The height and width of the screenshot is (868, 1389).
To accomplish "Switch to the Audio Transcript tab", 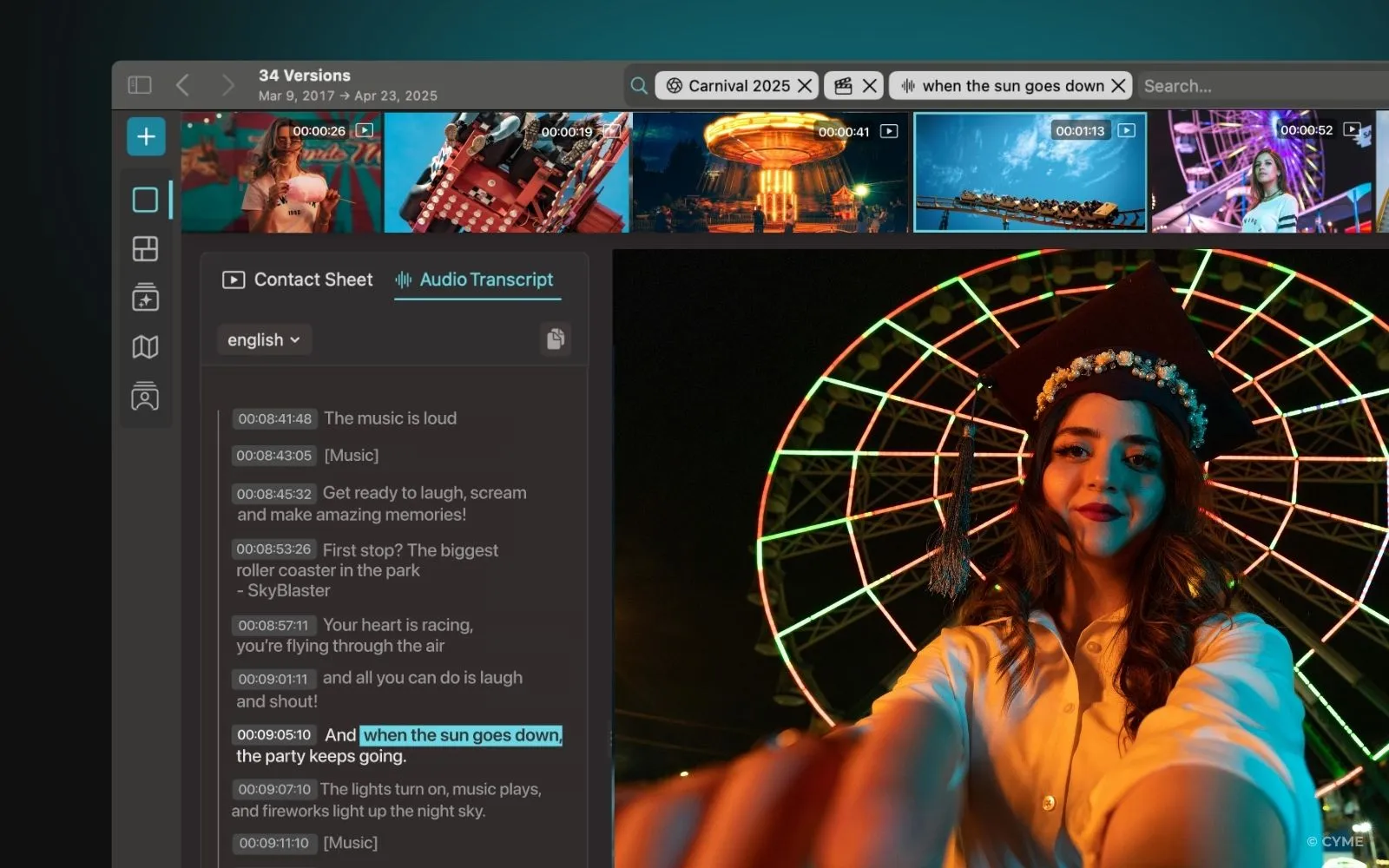I will click(x=474, y=279).
